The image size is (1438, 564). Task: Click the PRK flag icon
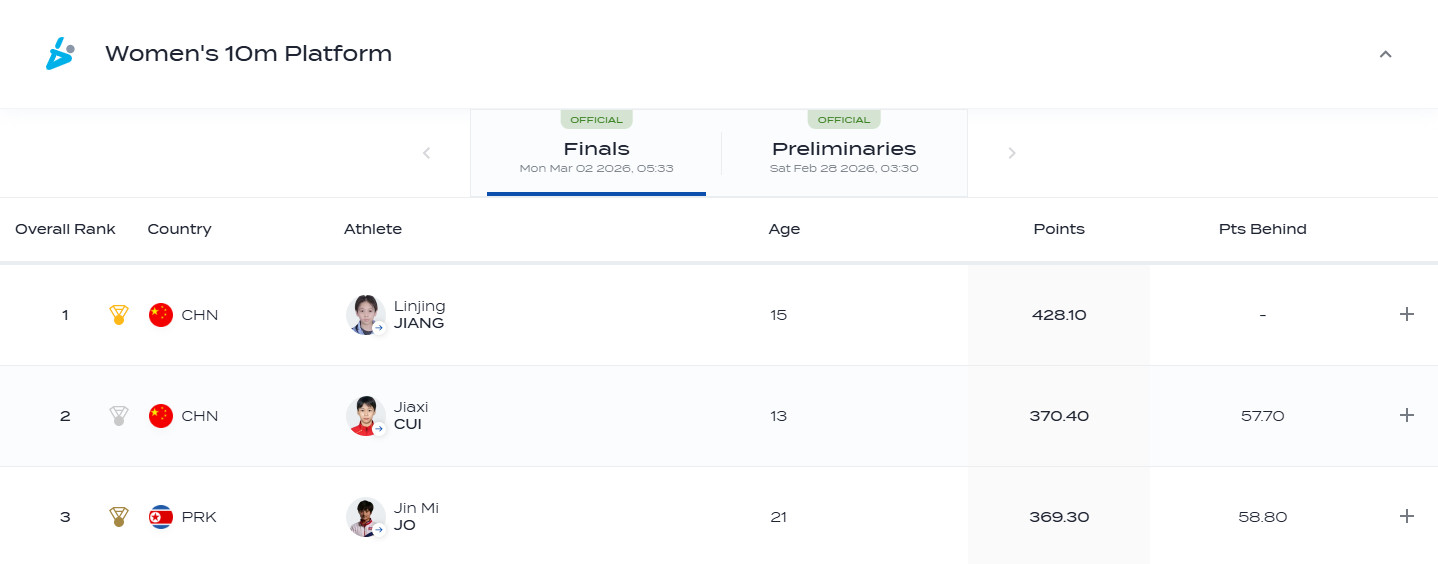(161, 517)
